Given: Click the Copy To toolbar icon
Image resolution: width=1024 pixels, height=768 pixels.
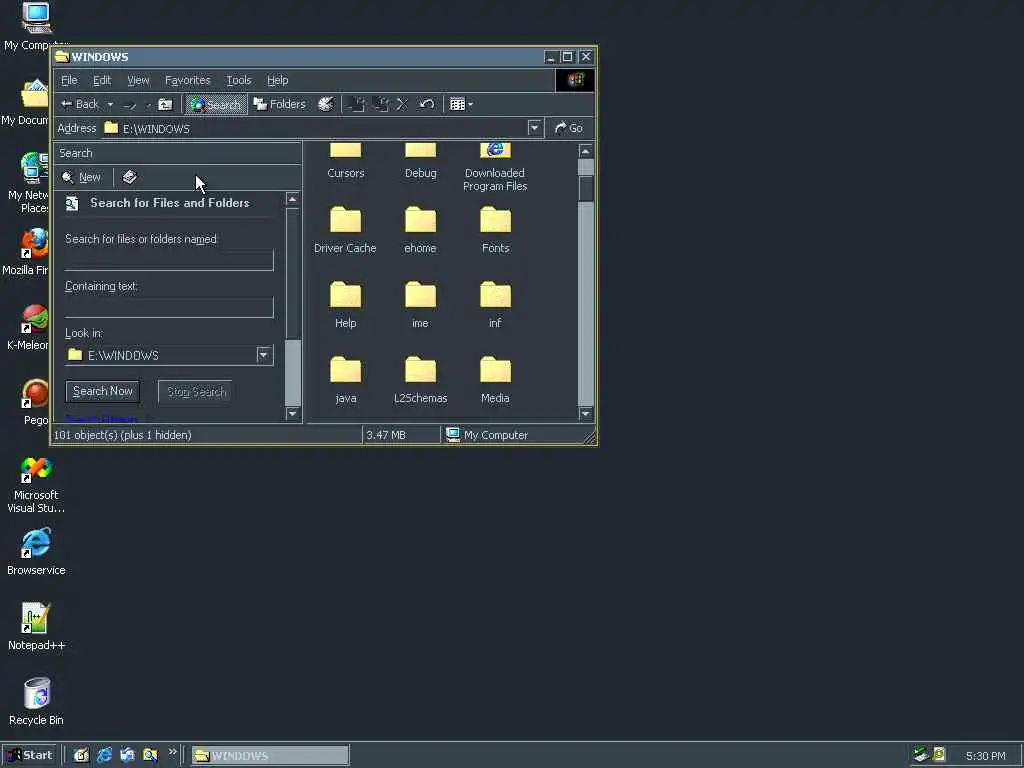Looking at the screenshot, I should click(x=381, y=104).
